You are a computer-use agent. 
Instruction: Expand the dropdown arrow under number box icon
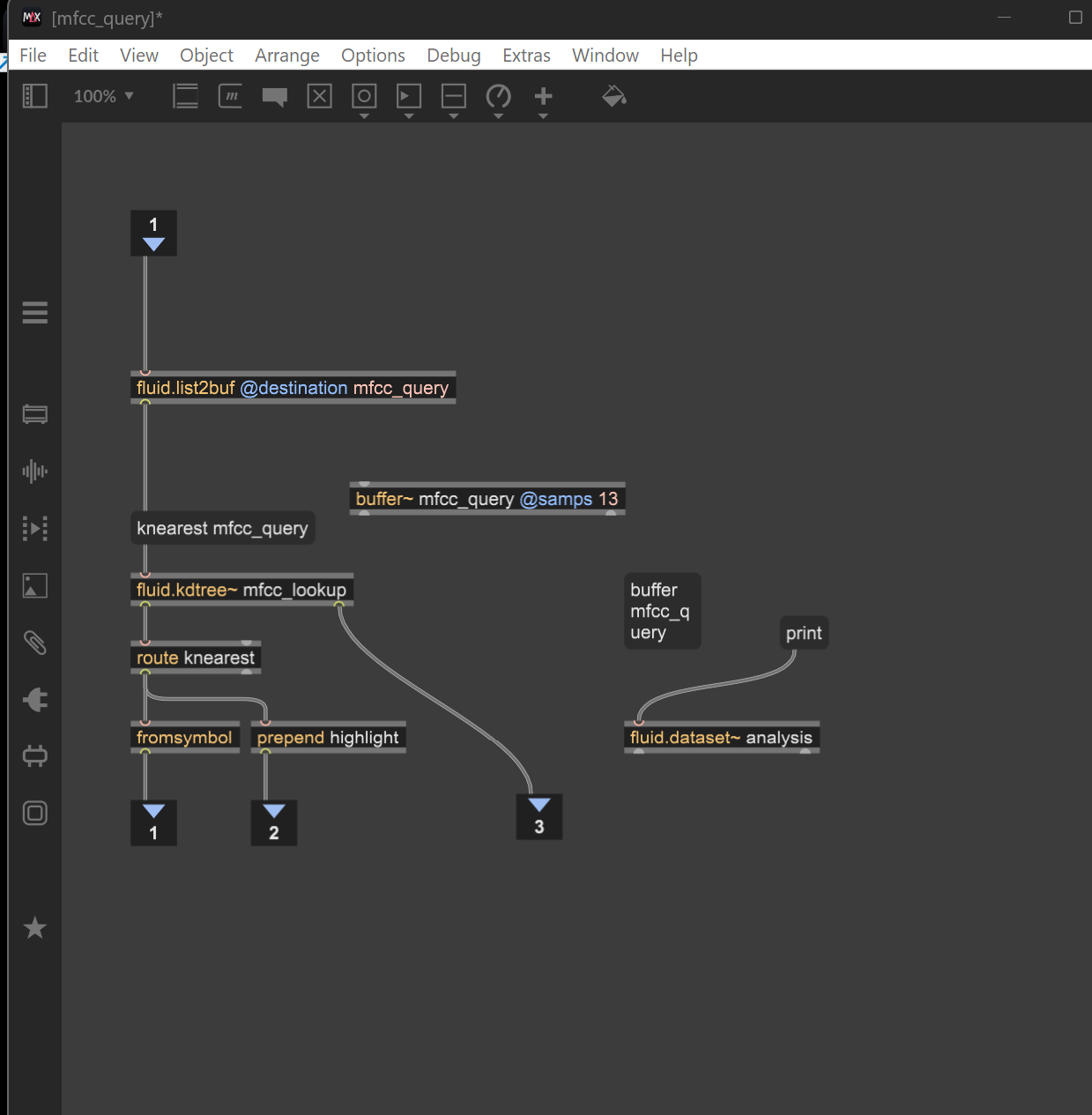(409, 116)
